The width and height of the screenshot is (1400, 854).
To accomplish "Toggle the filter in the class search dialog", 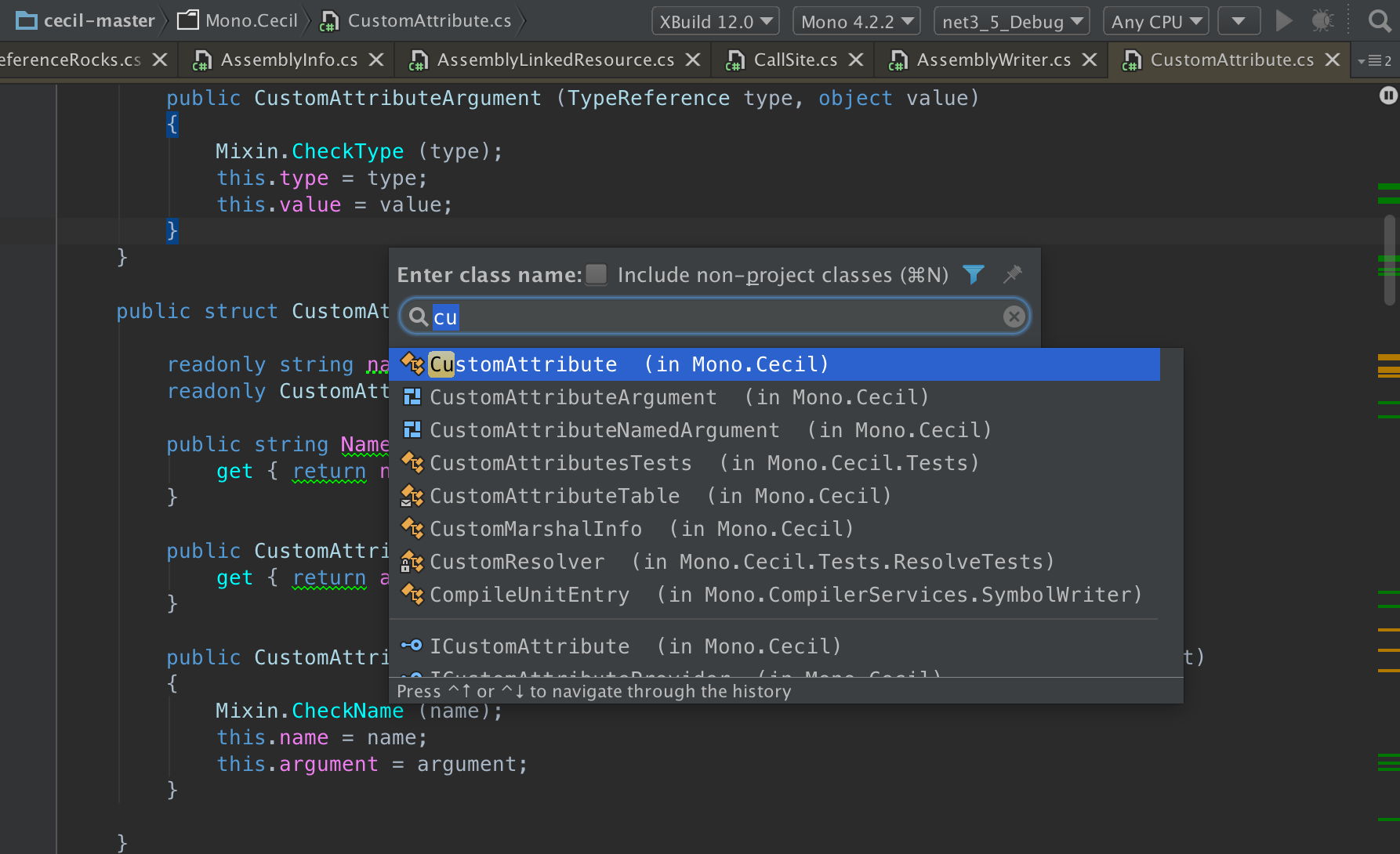I will point(973,275).
